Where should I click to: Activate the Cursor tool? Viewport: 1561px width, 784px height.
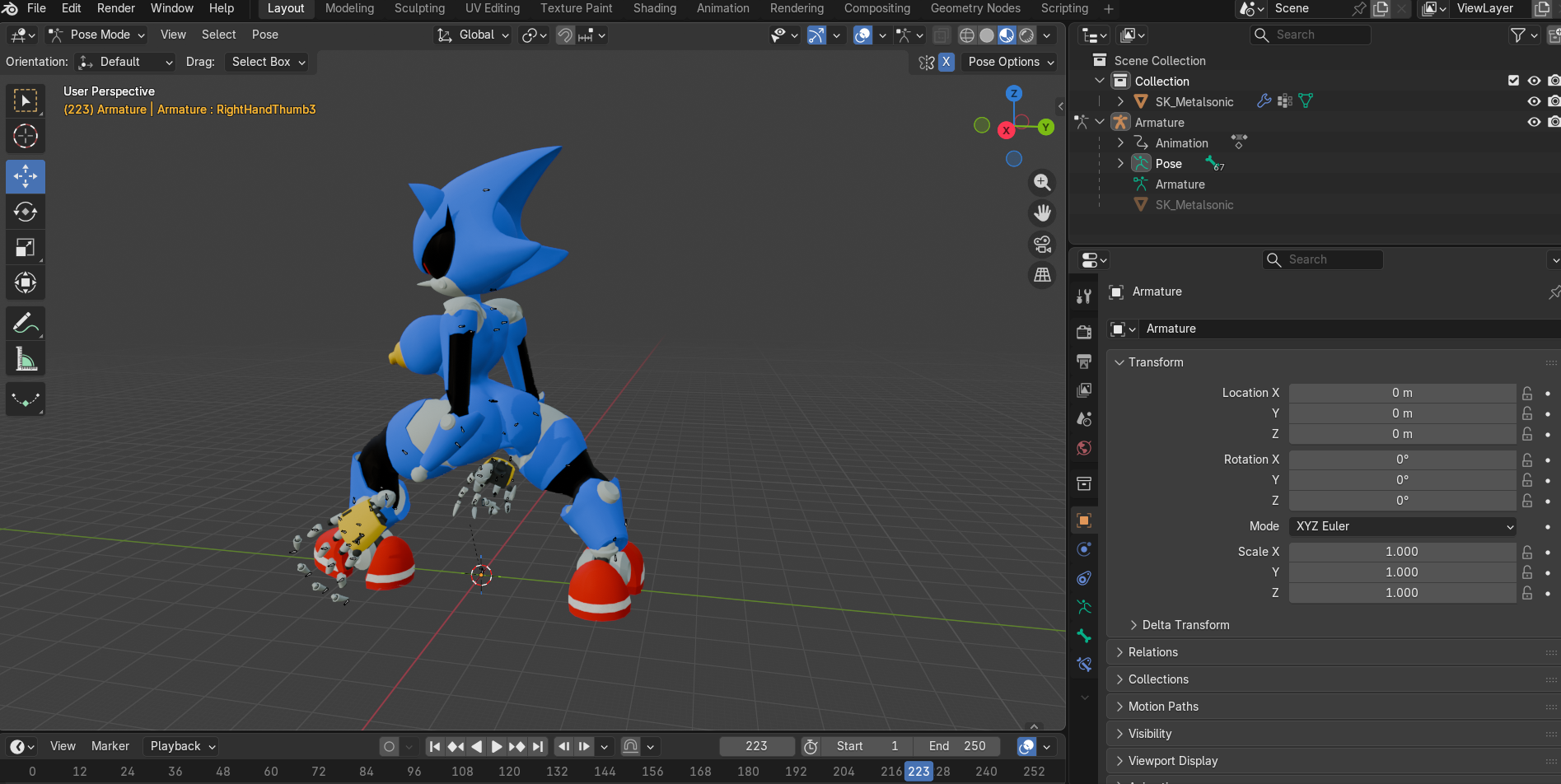(26, 136)
